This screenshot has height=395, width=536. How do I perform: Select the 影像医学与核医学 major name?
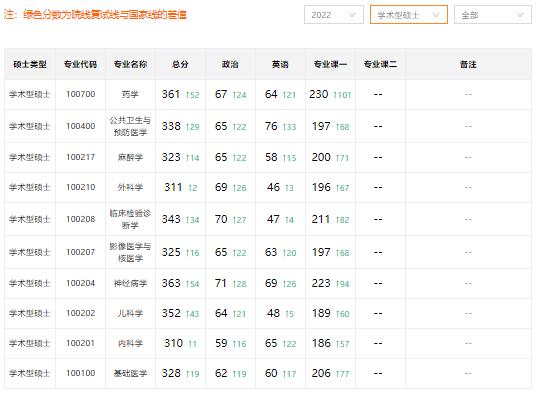[130, 252]
